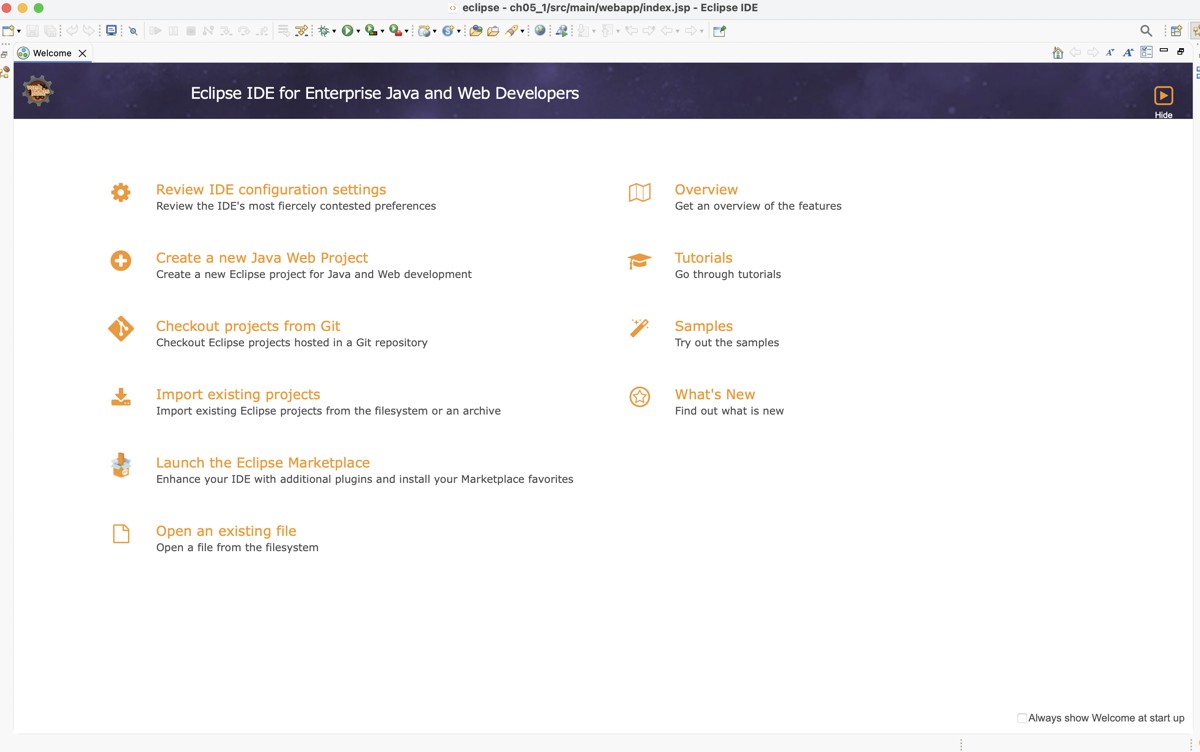Open the 'Open an existing file' link
The height and width of the screenshot is (752, 1200).
pos(226,531)
